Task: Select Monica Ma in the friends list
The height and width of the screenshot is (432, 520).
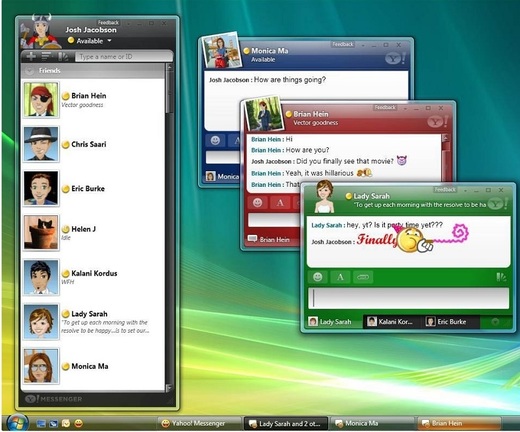Action: [x=93, y=366]
